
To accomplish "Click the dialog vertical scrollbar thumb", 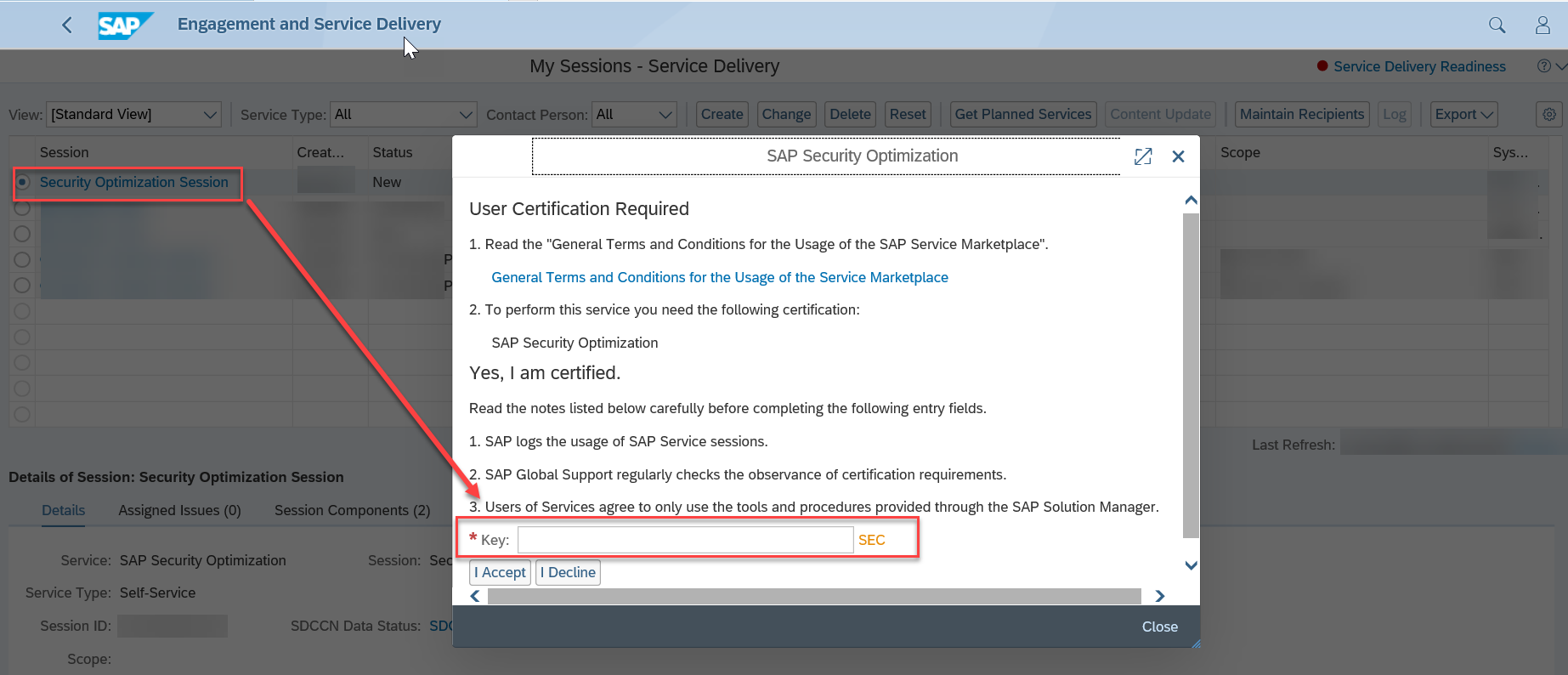I will [x=1191, y=376].
